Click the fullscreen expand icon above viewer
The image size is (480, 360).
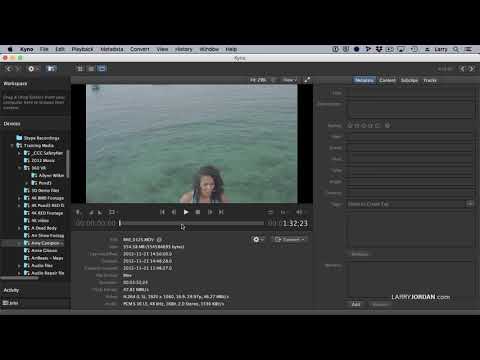(307, 80)
